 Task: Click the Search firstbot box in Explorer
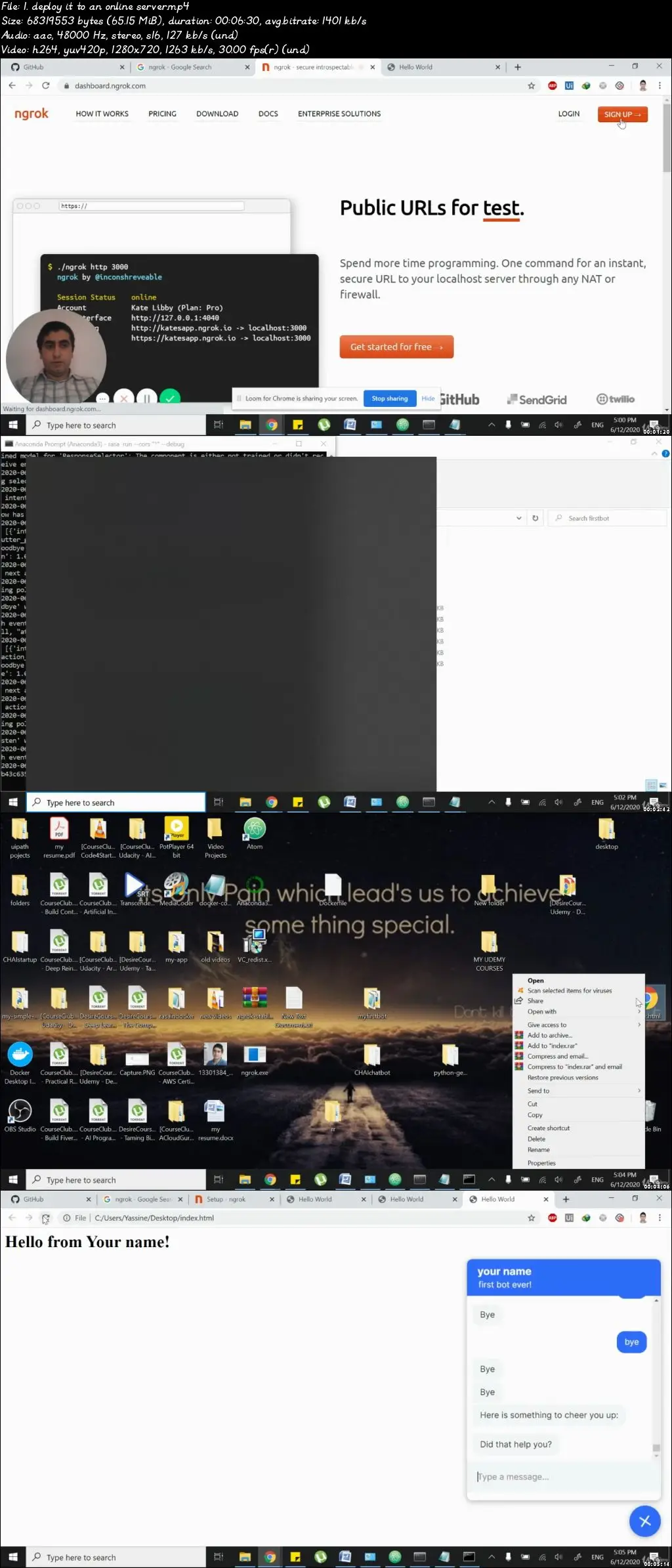(x=607, y=518)
